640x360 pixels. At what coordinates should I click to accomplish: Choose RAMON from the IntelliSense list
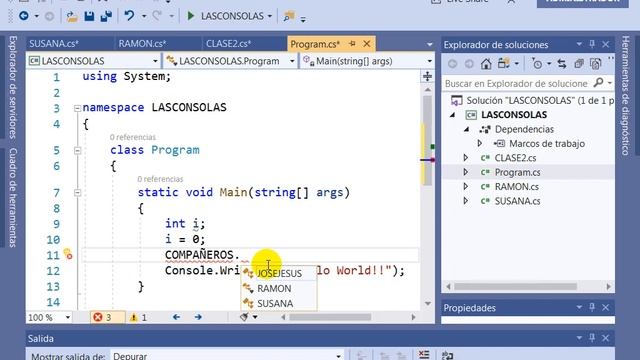tap(279, 289)
